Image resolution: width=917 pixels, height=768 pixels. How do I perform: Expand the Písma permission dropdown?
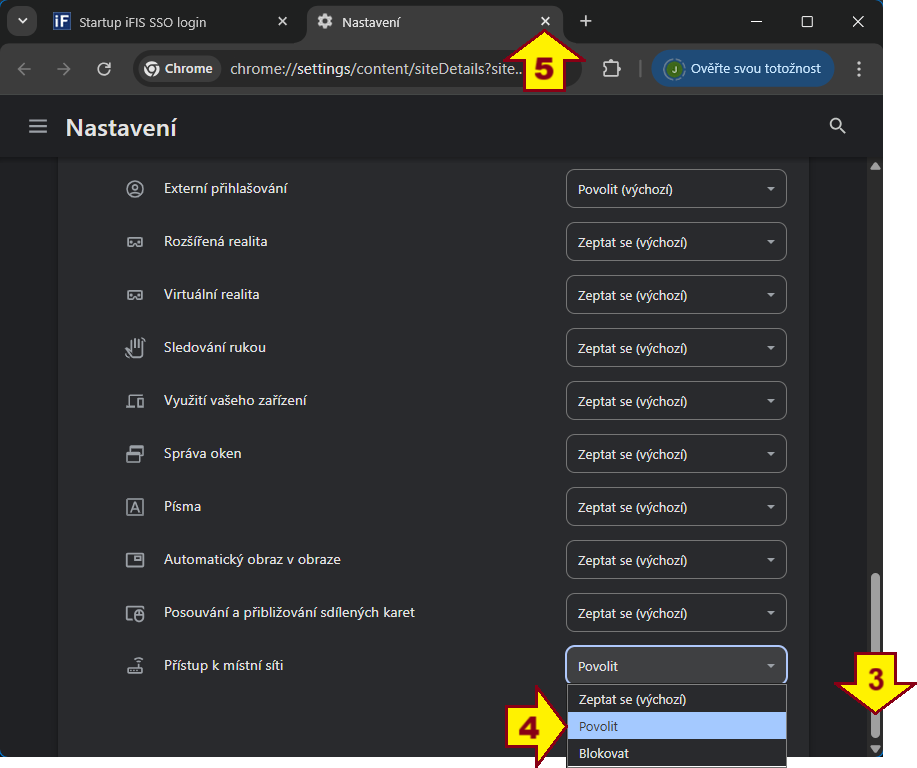coord(676,507)
